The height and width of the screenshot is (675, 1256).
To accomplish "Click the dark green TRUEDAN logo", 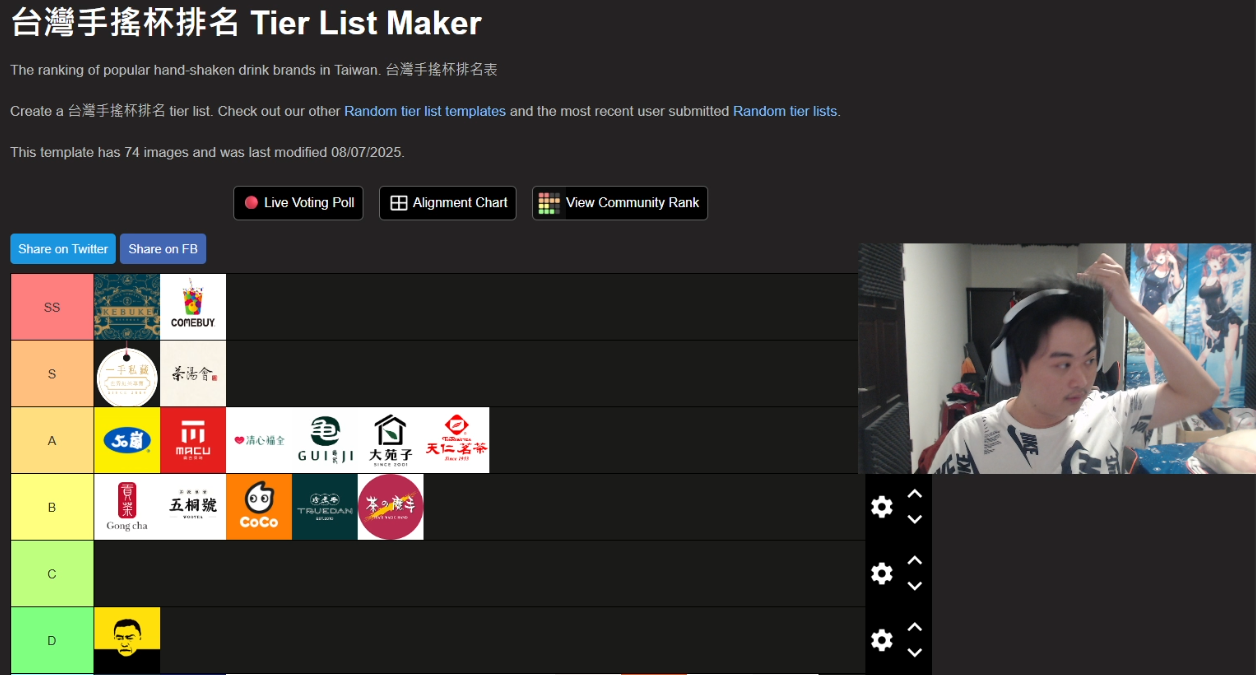I will (325, 507).
